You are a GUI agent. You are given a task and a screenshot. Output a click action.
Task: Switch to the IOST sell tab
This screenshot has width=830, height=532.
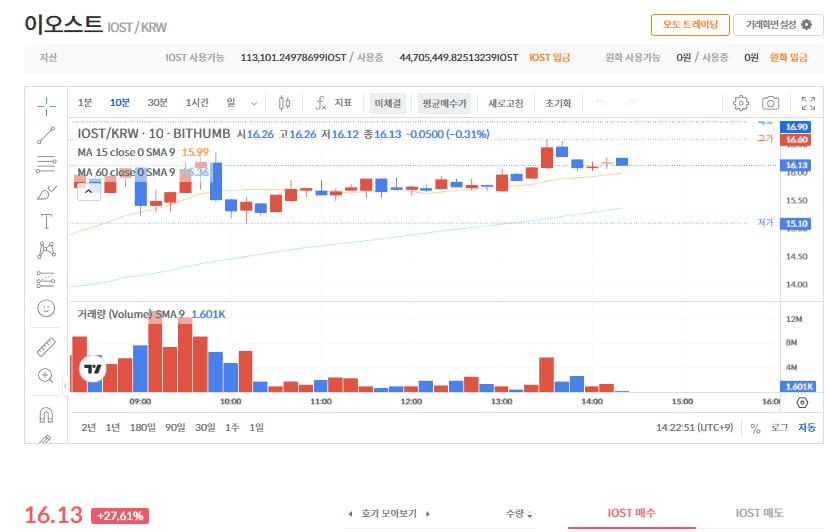click(x=759, y=513)
